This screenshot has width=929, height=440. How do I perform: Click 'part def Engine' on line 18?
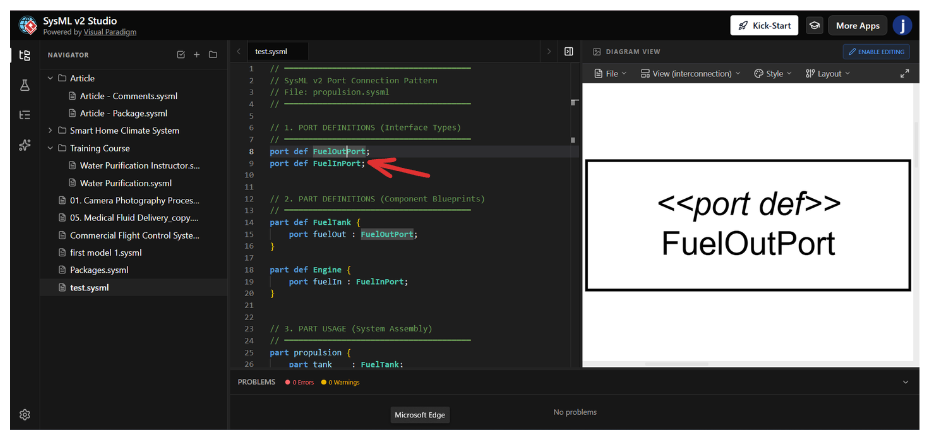pyautogui.click(x=305, y=269)
